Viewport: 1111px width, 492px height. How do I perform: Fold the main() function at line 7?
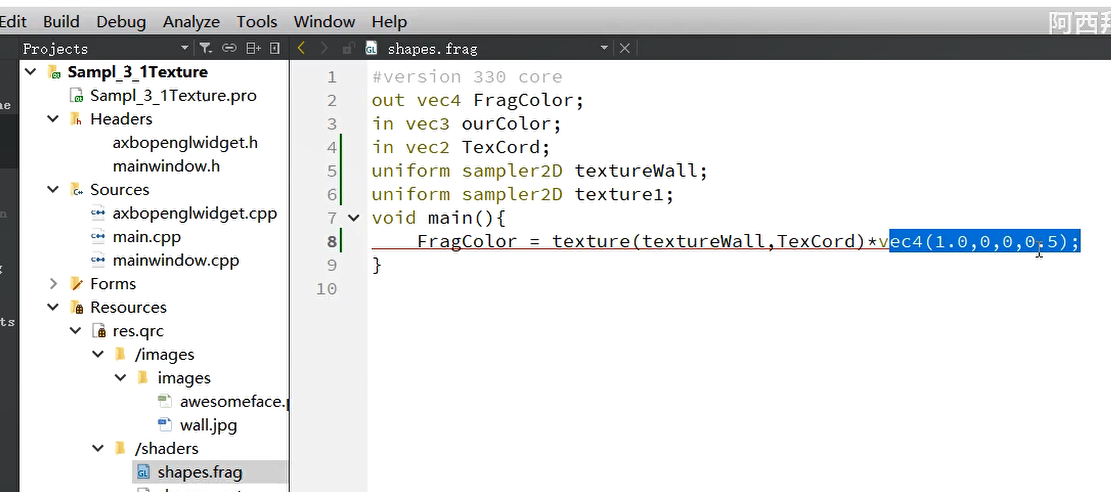(354, 218)
